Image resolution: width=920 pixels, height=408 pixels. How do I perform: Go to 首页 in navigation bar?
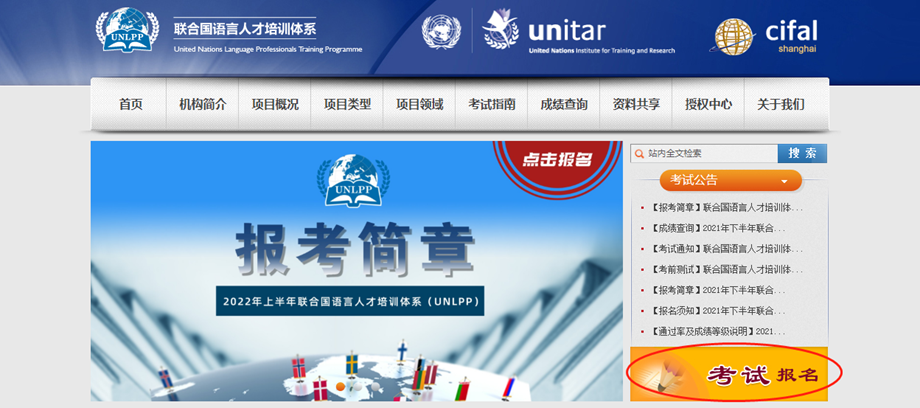pos(131,104)
